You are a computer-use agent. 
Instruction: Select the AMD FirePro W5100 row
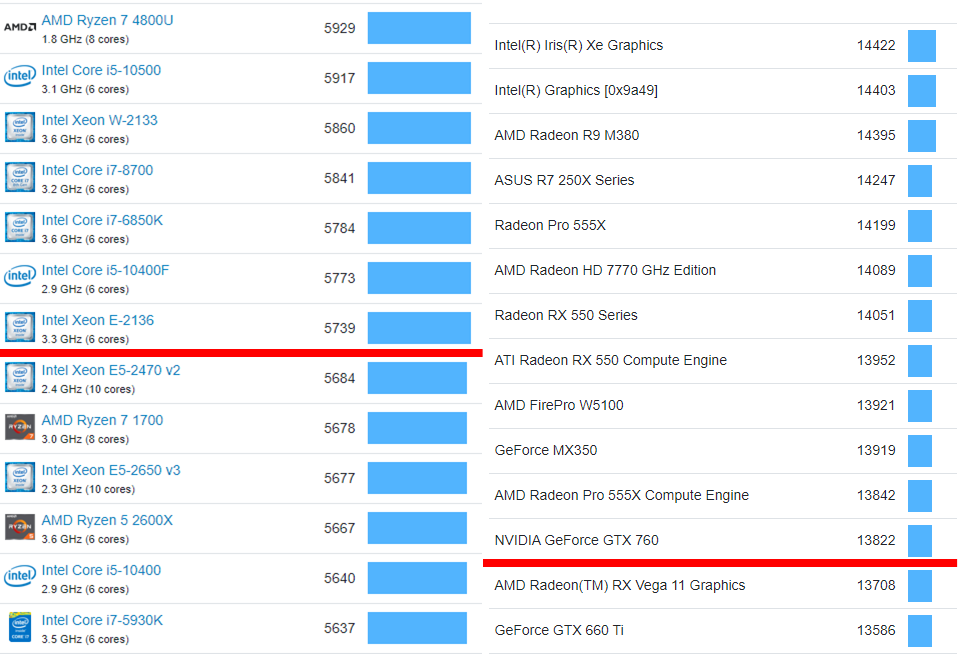pyautogui.click(x=723, y=406)
